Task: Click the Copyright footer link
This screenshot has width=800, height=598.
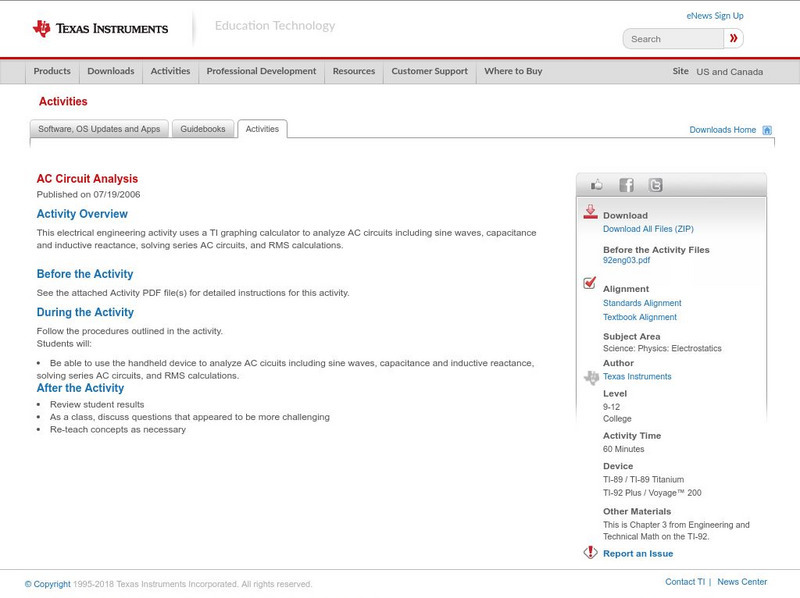Action: pos(47,584)
